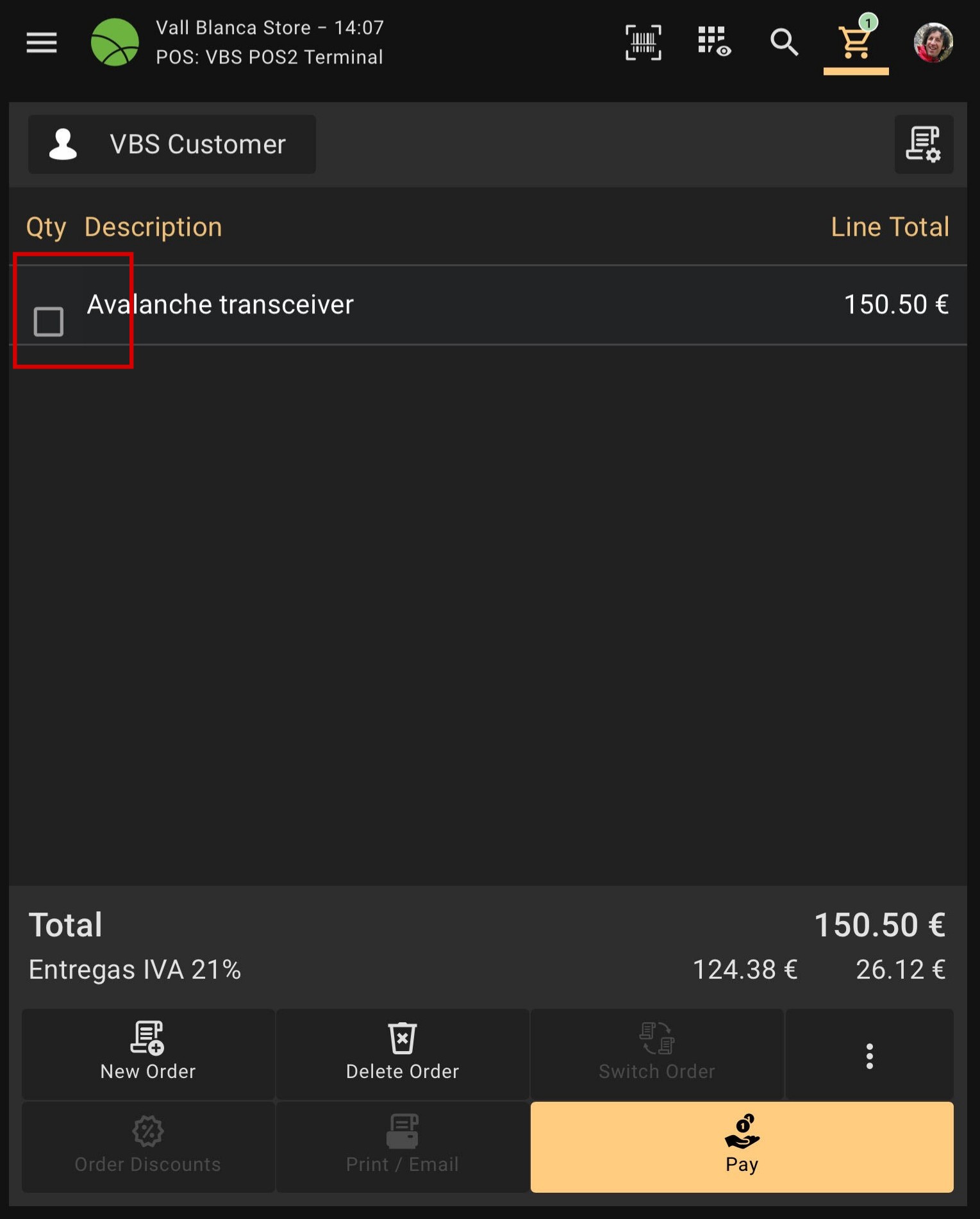Select the VBS Customer button
This screenshot has height=1219, width=980.
click(x=172, y=144)
